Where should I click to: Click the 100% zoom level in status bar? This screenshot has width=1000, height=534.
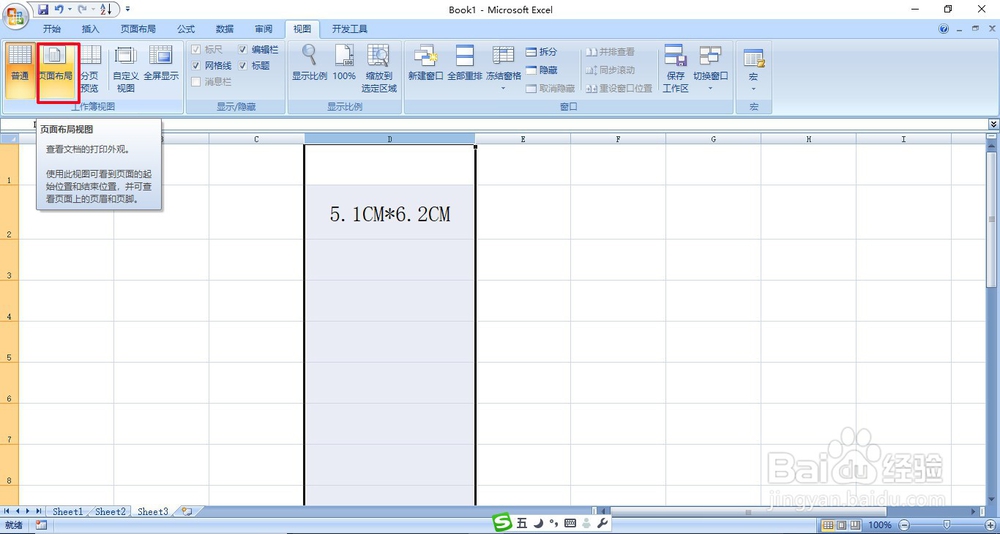point(879,524)
